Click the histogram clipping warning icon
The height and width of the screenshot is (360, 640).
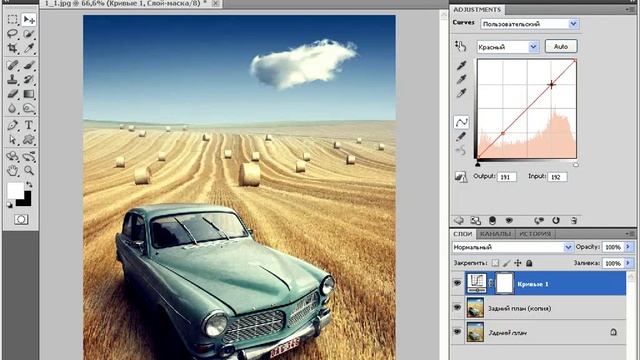tap(460, 177)
